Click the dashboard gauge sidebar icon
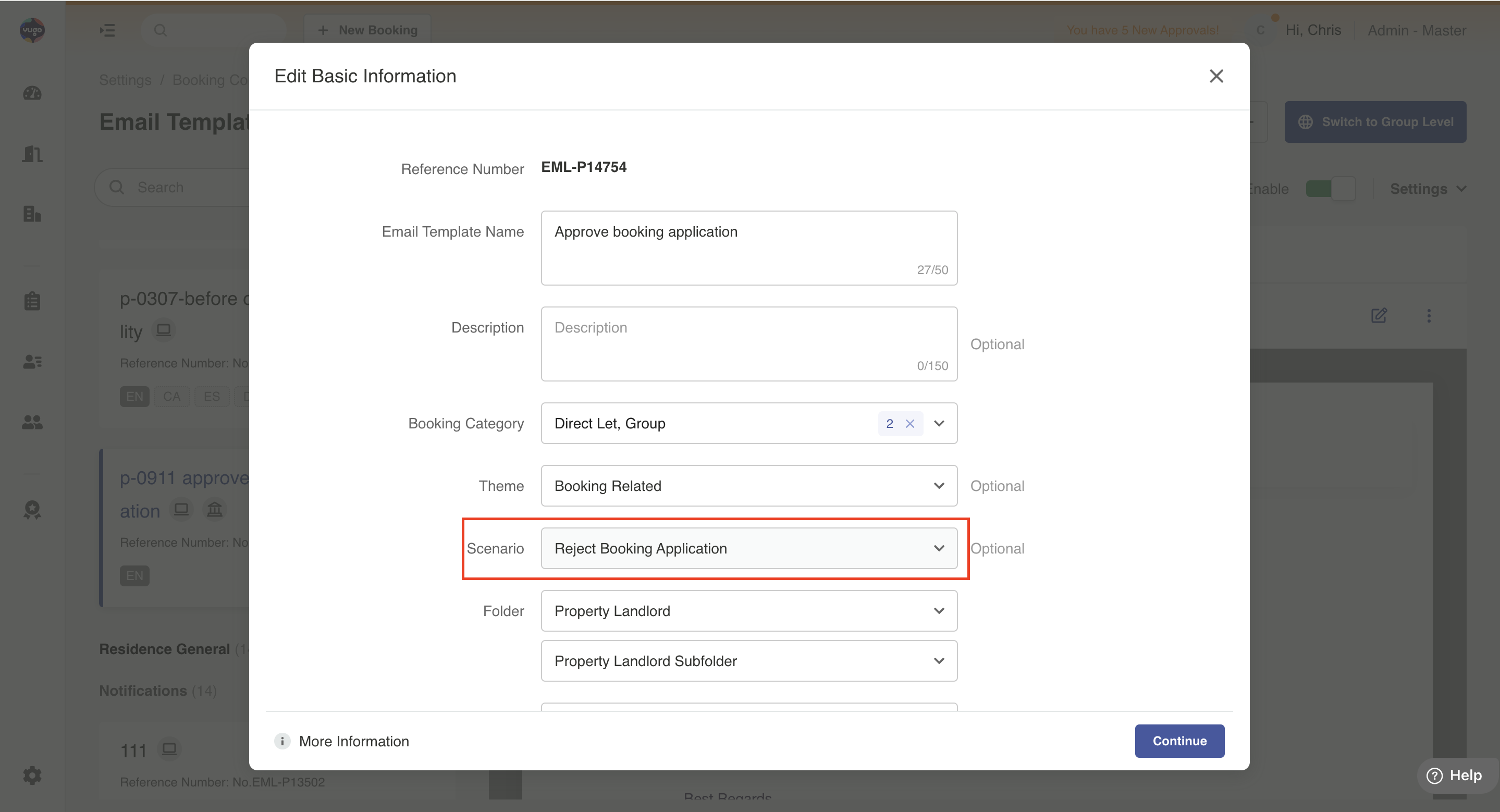Viewport: 1500px width, 812px height. [32, 93]
